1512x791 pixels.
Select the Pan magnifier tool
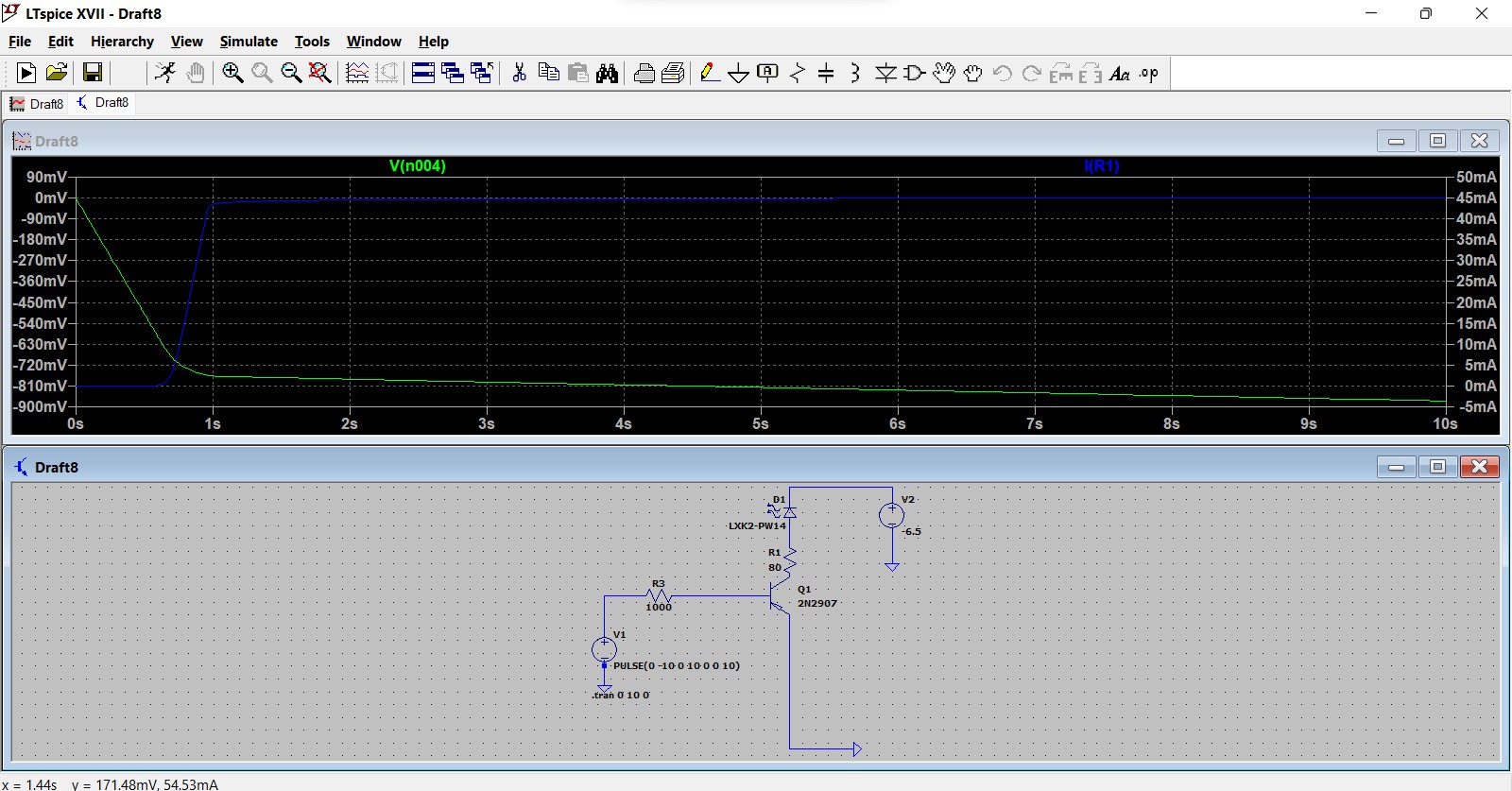[262, 73]
